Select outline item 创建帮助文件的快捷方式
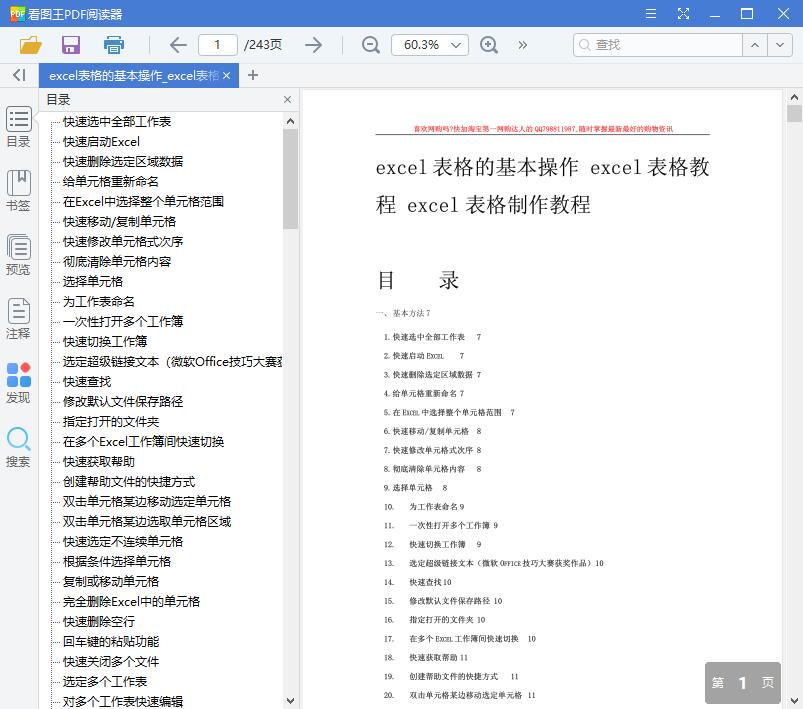 click(x=129, y=482)
